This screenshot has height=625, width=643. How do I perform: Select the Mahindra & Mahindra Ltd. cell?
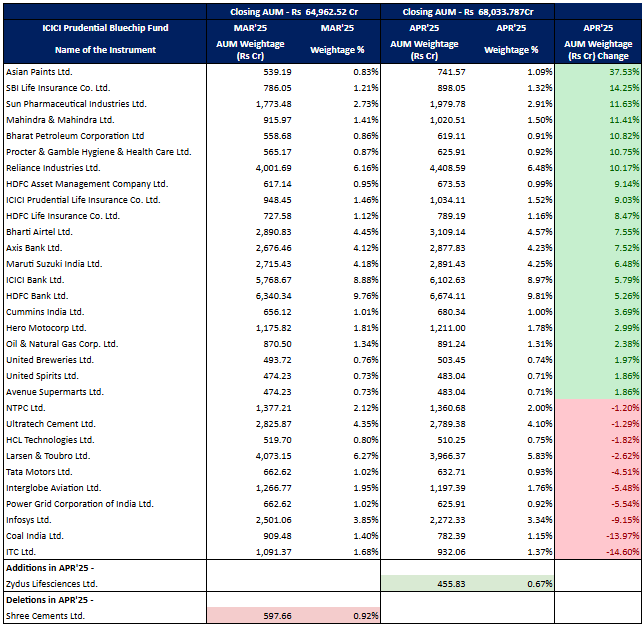click(x=60, y=120)
